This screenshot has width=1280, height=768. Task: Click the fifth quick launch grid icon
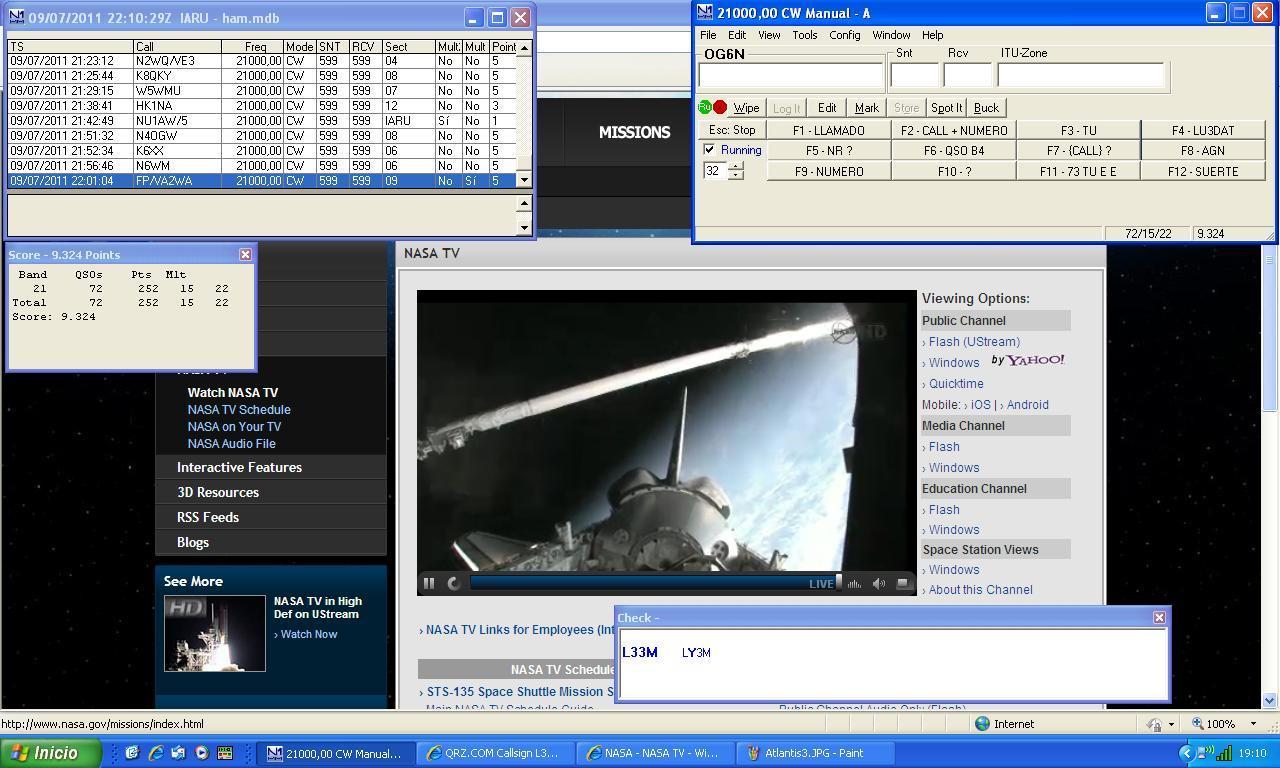pyautogui.click(x=225, y=753)
